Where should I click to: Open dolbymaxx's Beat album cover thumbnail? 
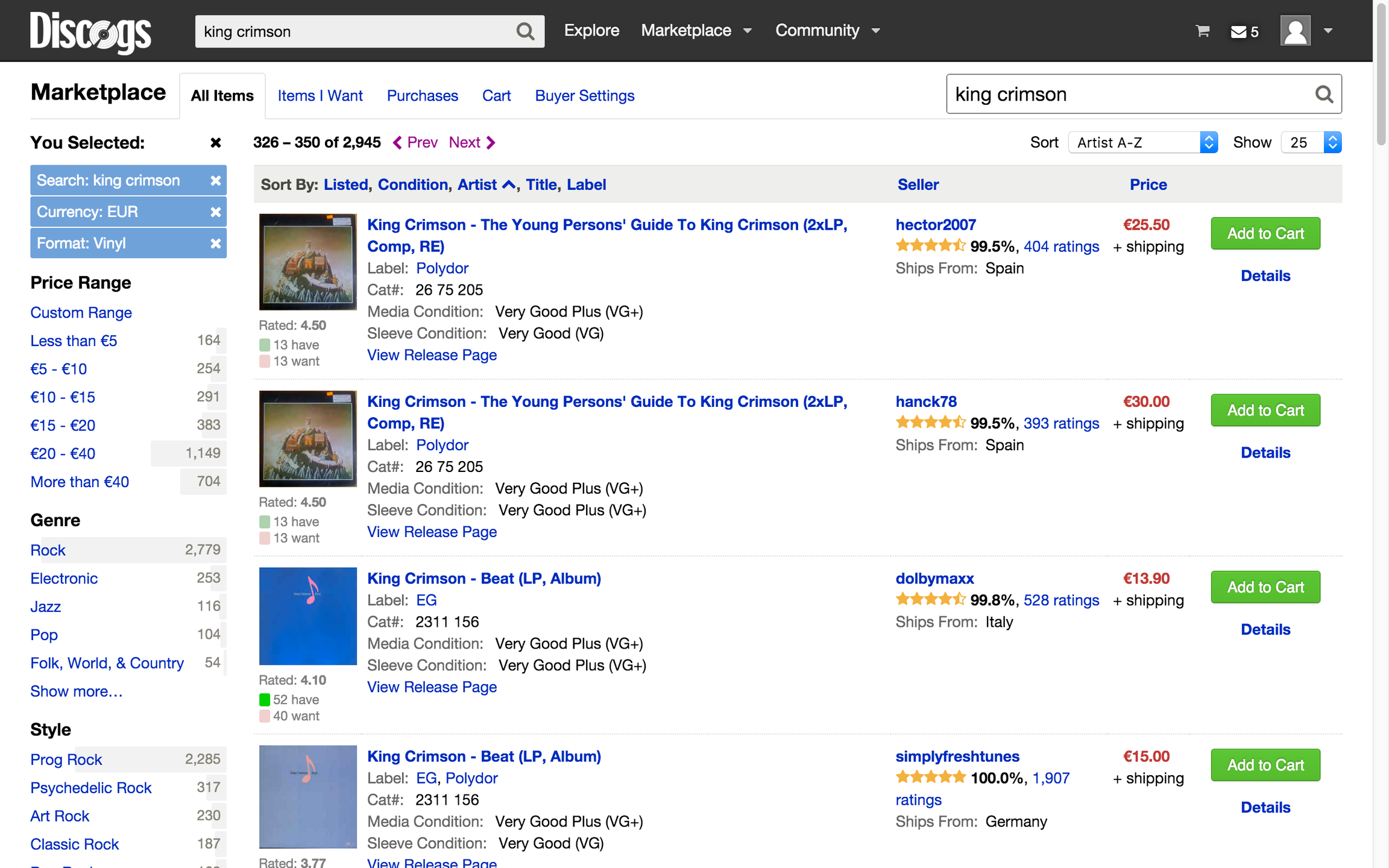307,616
